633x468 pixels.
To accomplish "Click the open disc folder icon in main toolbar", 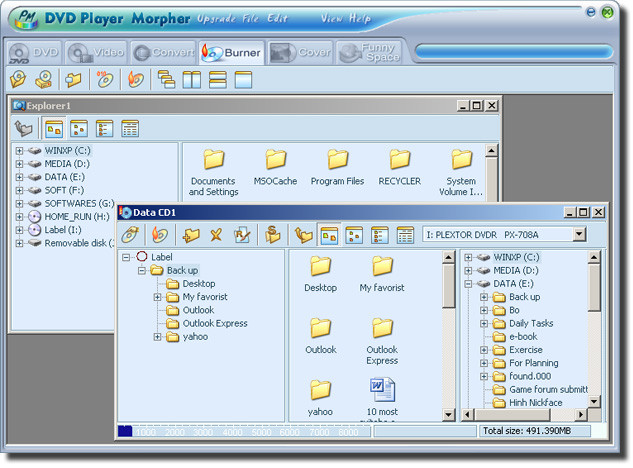I will click(18, 79).
